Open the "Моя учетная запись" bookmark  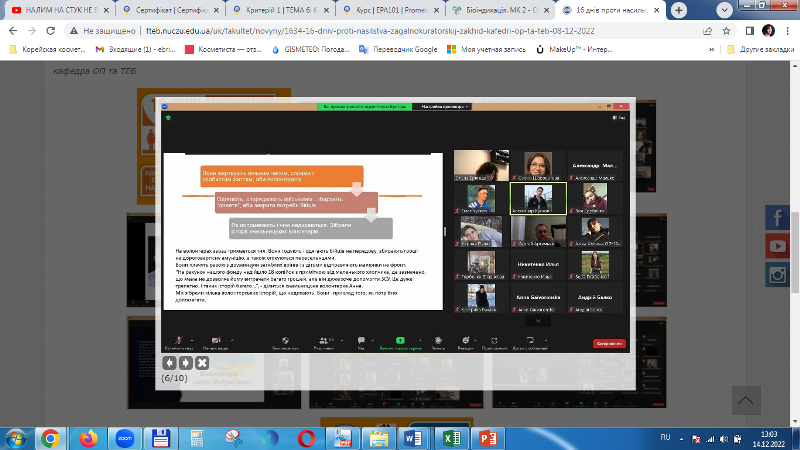[x=486, y=49]
